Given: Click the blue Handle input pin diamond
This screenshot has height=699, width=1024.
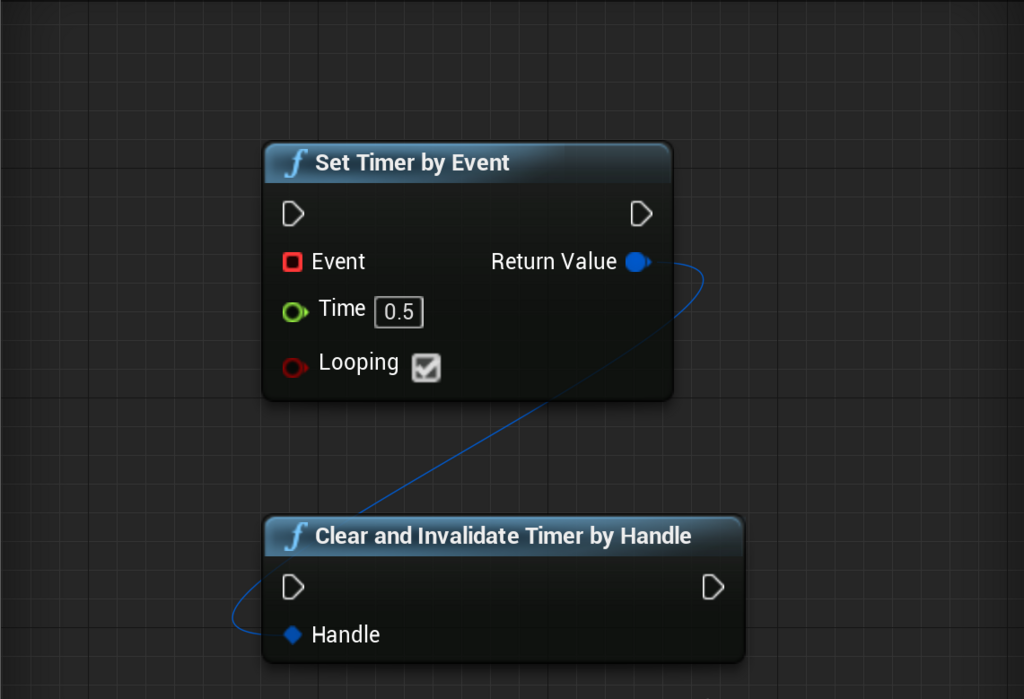Looking at the screenshot, I should 292,634.
